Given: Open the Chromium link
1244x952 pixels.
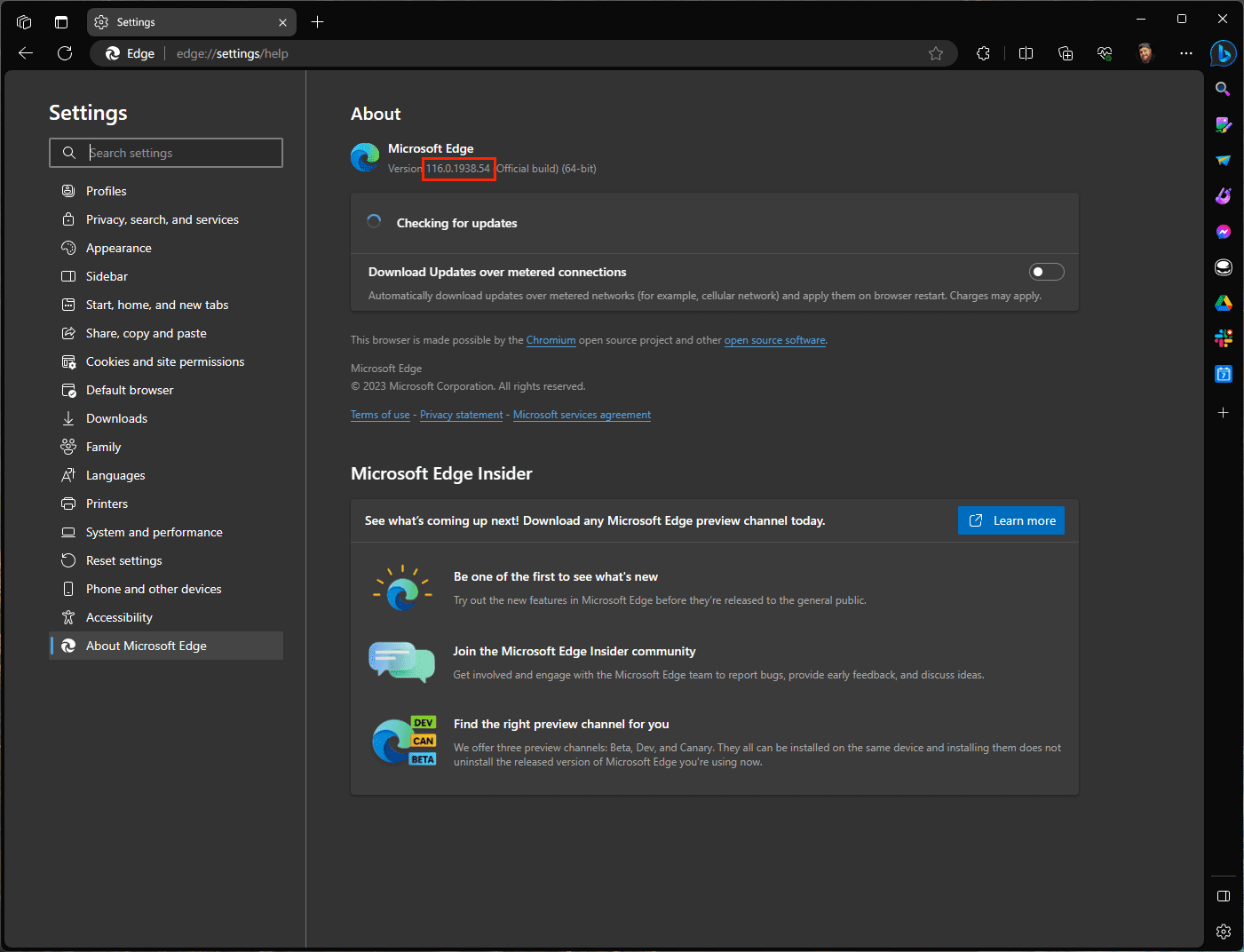Looking at the screenshot, I should (551, 340).
